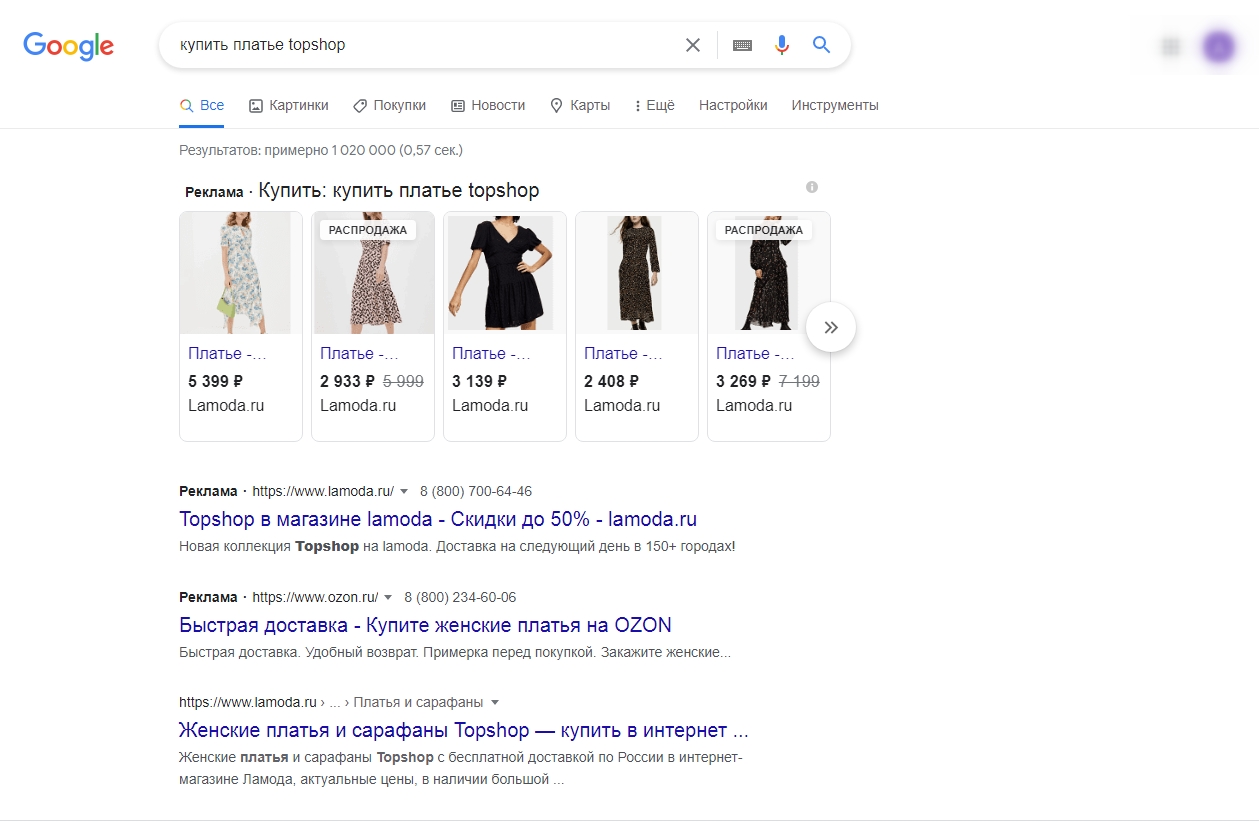Click phone number 8 (800) 234-60-06
Screen dimensions: 1259x823
click(460, 597)
